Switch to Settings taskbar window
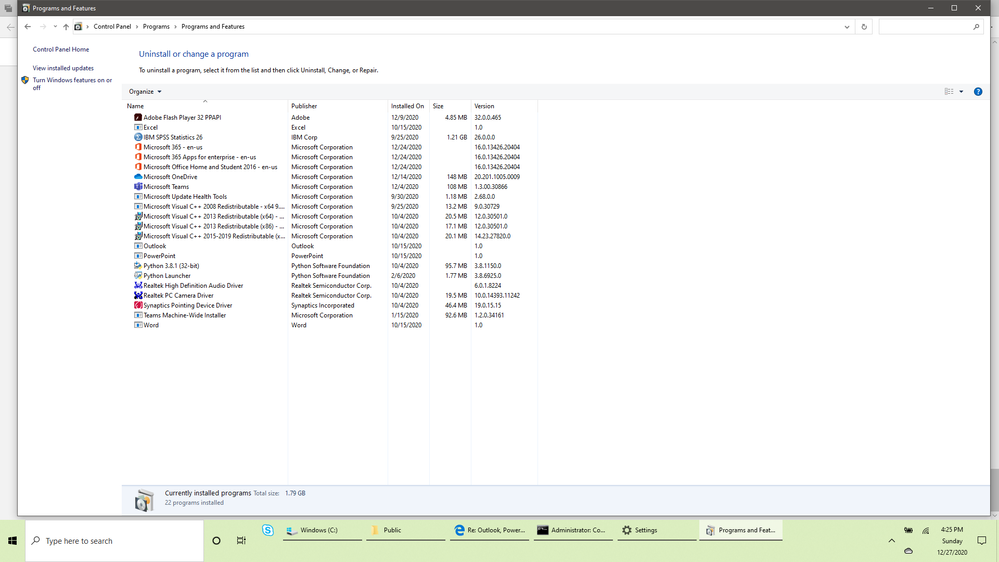 coord(657,530)
